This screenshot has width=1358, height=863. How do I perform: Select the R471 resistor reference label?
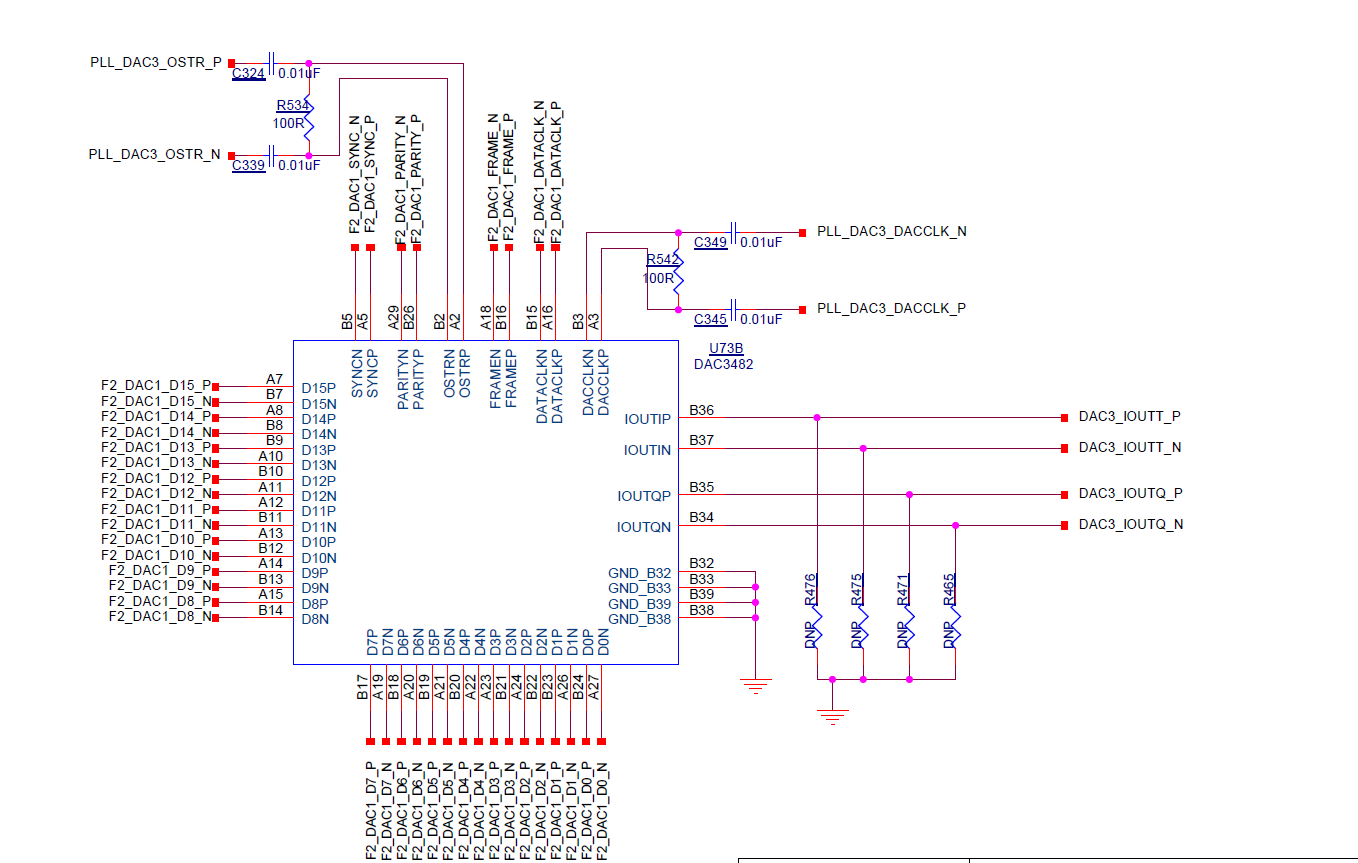click(903, 590)
